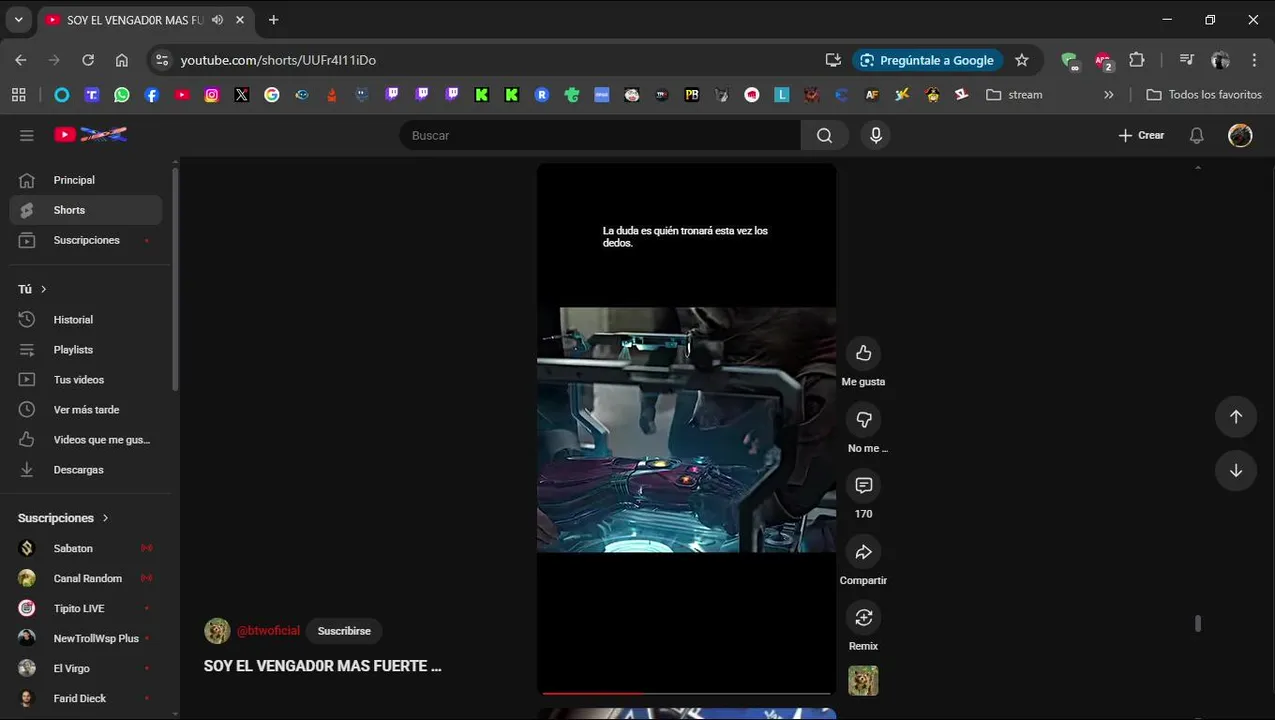The image size is (1275, 720).
Task: Open the Canal Random subscription
Action: coord(86,578)
